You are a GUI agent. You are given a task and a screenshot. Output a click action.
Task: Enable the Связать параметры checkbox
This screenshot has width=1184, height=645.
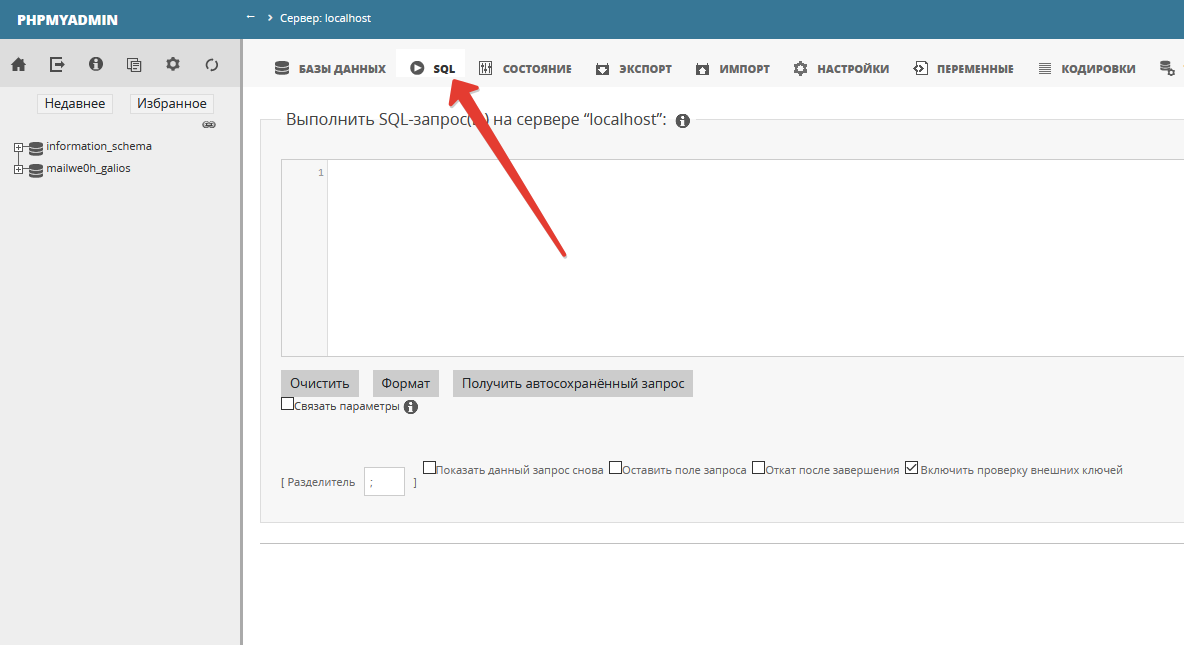tap(288, 405)
